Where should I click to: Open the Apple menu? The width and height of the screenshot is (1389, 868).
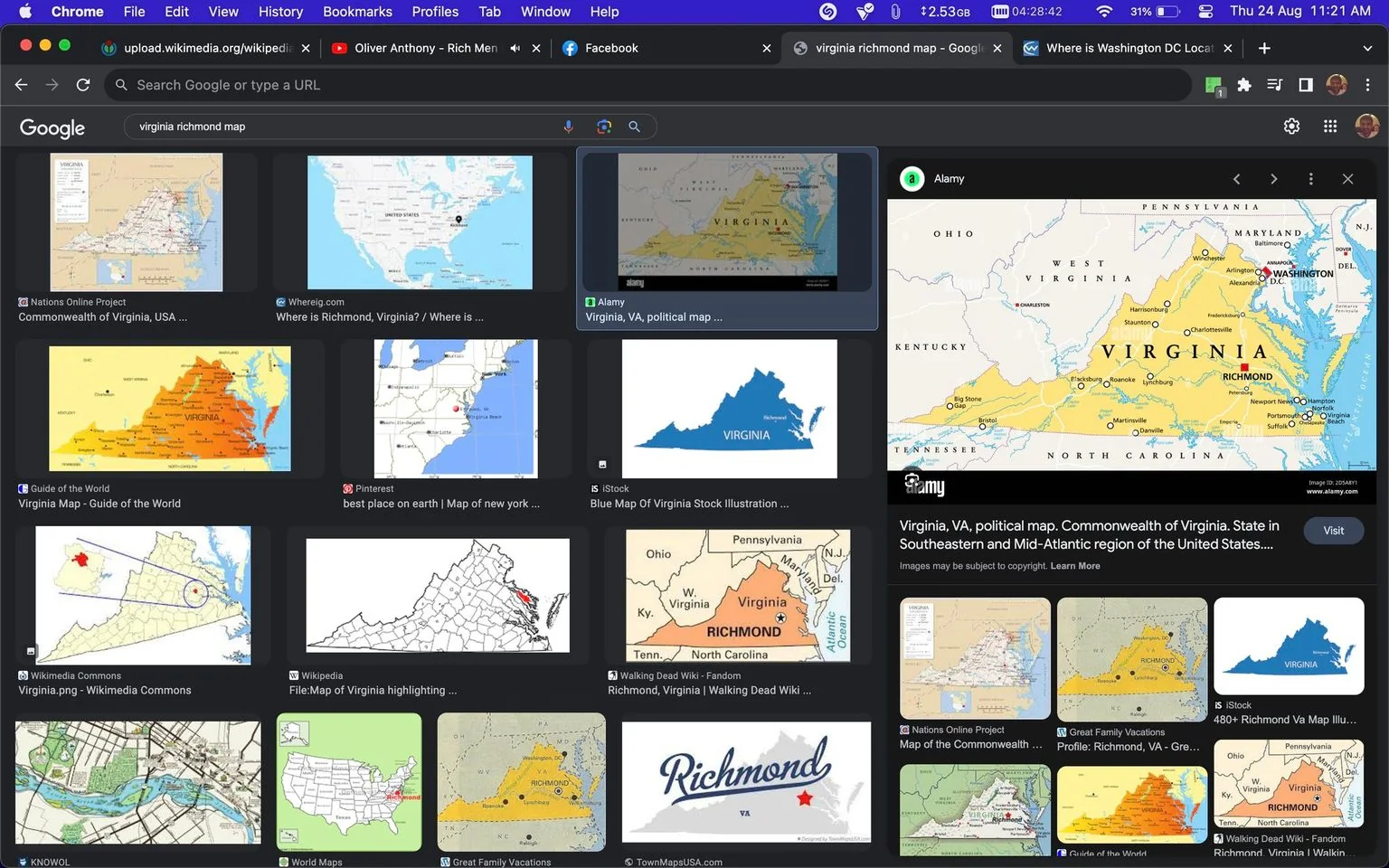tap(25, 12)
